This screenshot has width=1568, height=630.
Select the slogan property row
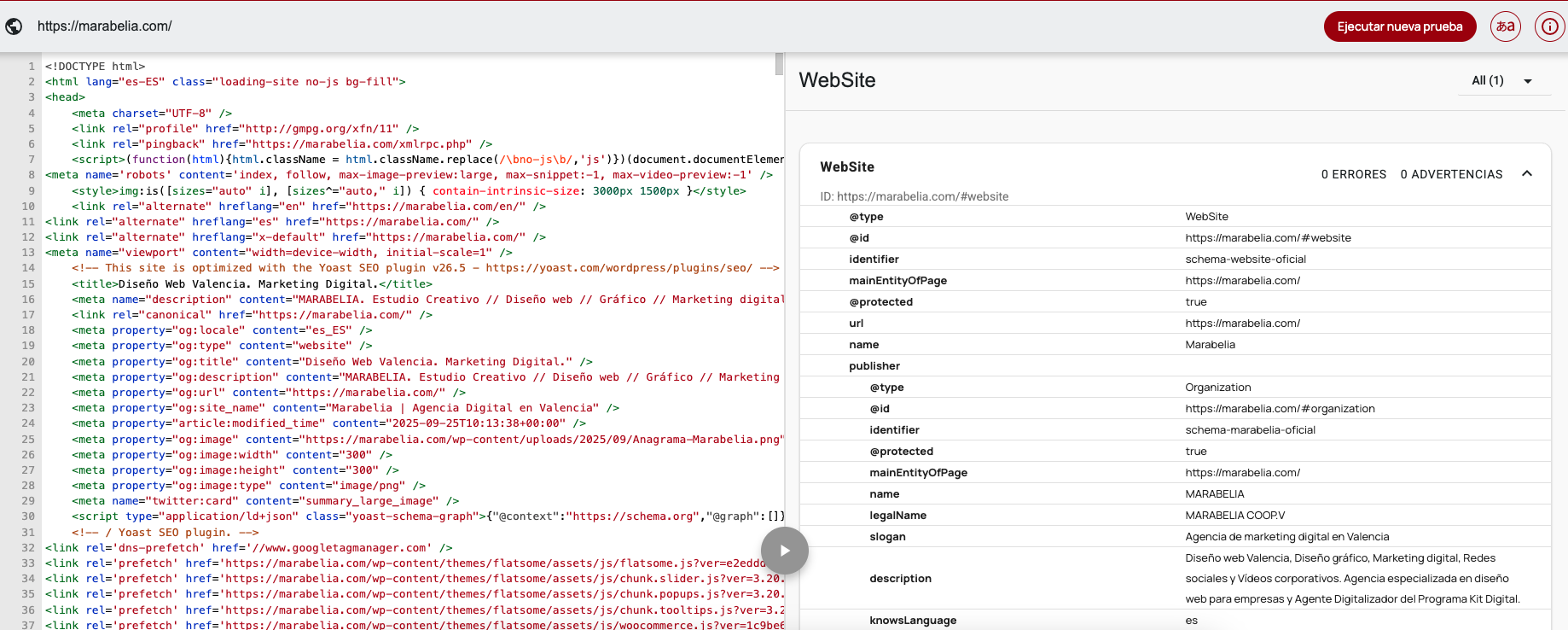(x=887, y=537)
